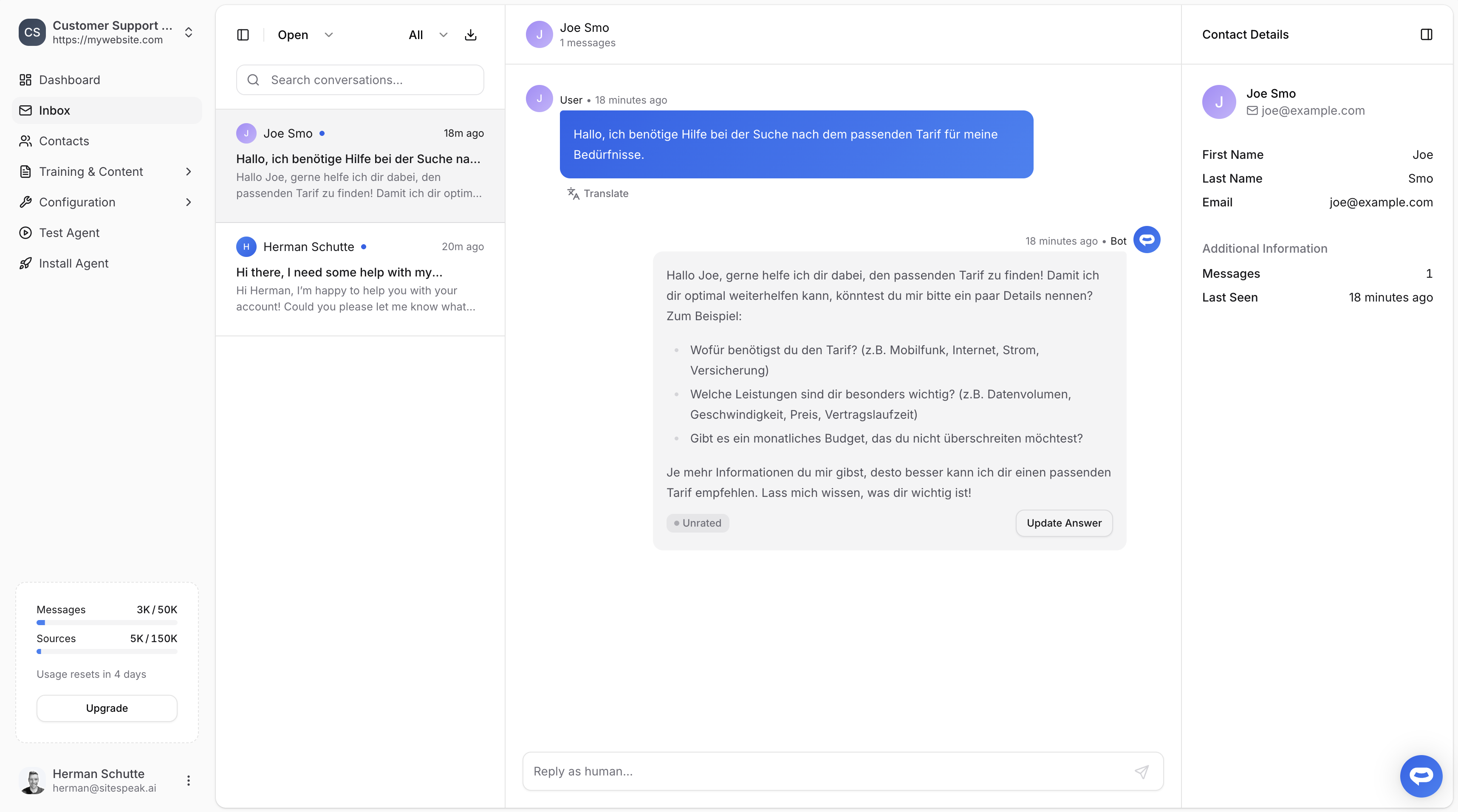This screenshot has width=1458, height=812.
Task: Send reply with the paper plane icon
Action: click(x=1142, y=771)
